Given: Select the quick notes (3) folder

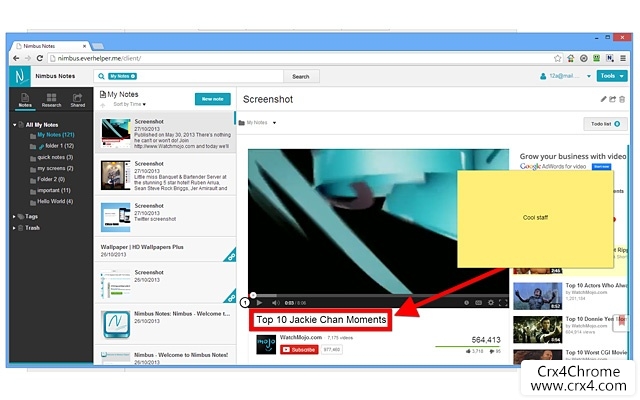Looking at the screenshot, I should [55, 157].
